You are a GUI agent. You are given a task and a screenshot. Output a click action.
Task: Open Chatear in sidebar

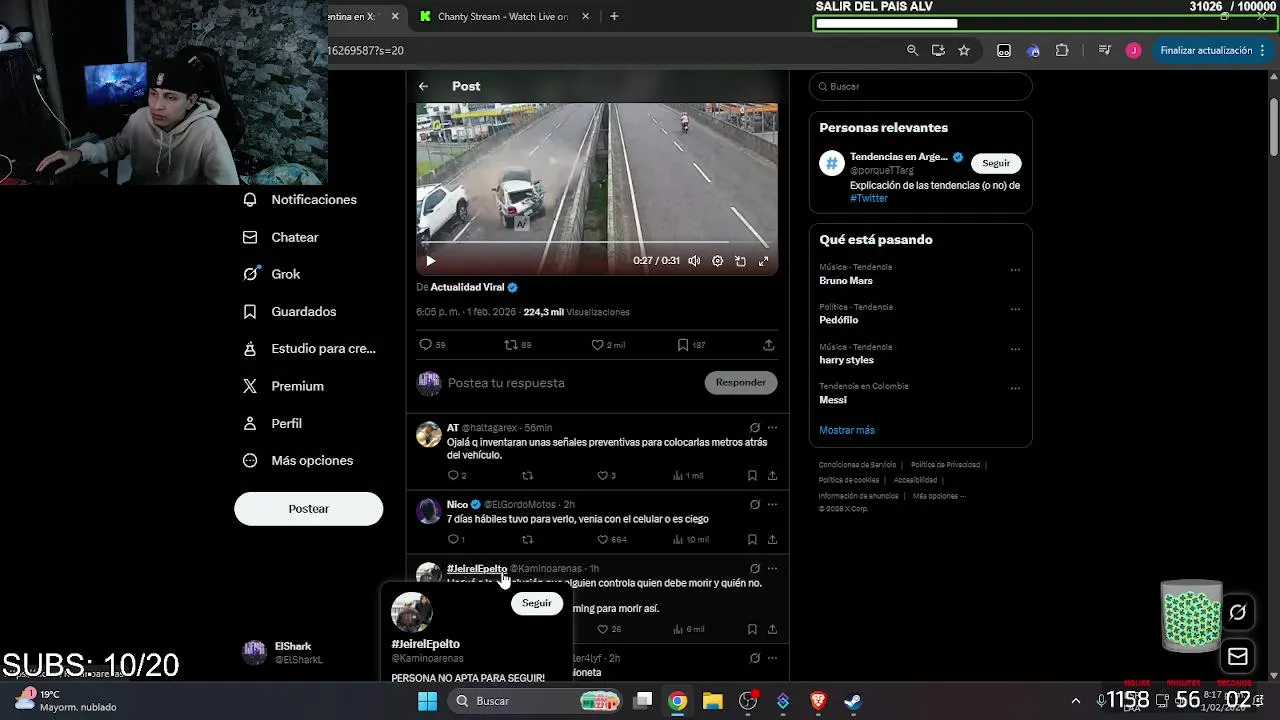(281, 238)
